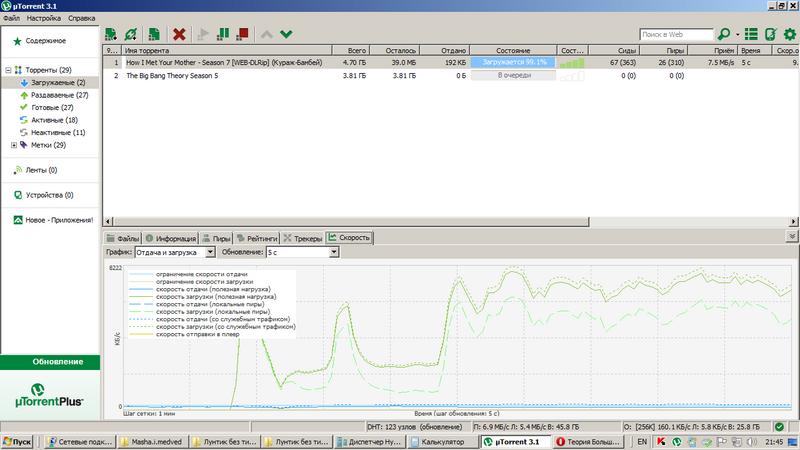The image size is (800, 450).
Task: Open 'Новое - Приложения!' in the sidebar
Action: coord(59,220)
